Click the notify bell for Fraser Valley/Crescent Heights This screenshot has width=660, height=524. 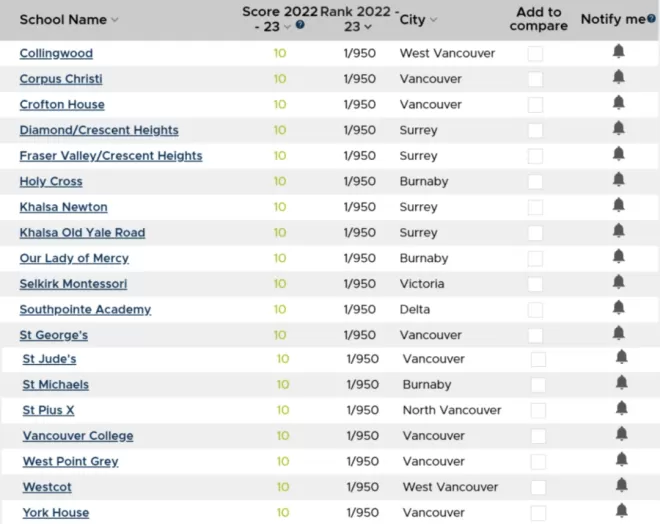click(618, 154)
